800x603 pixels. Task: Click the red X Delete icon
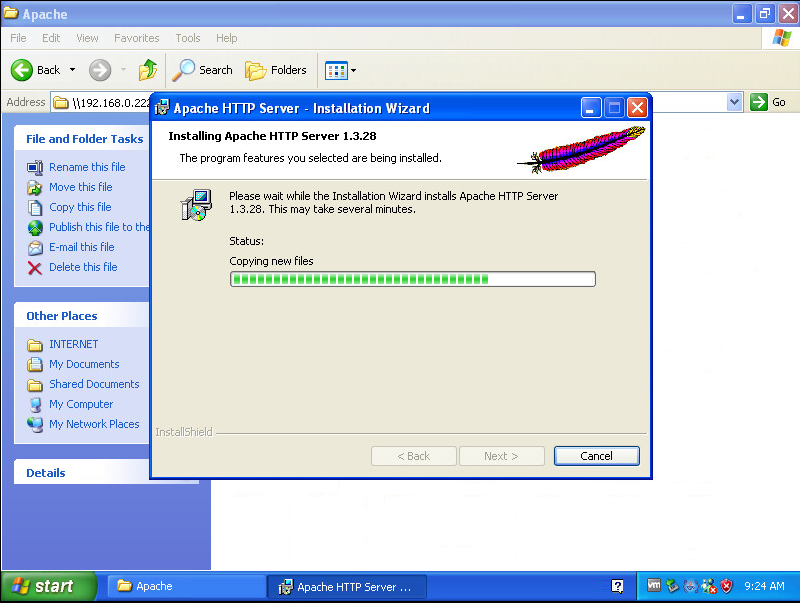point(35,268)
